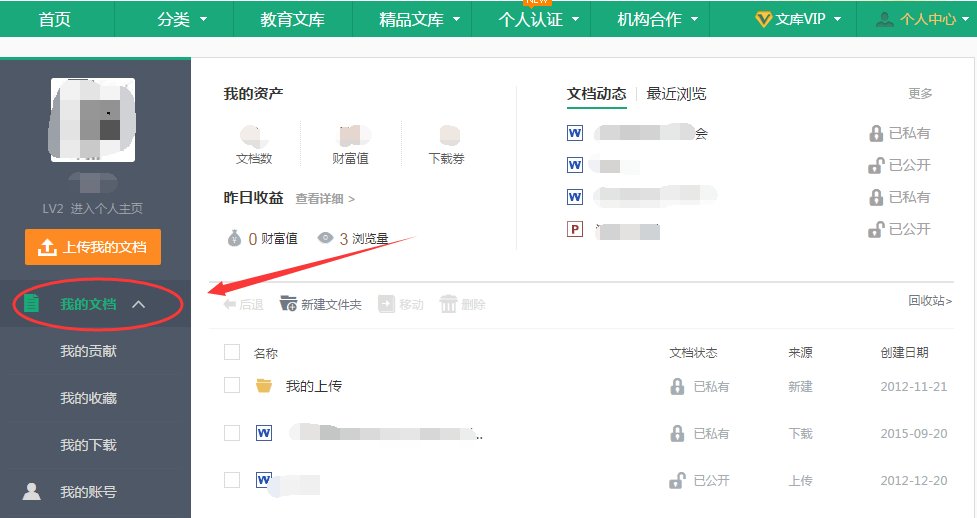
Task: Click the yellow folder icon of 我的上传
Action: (264, 386)
